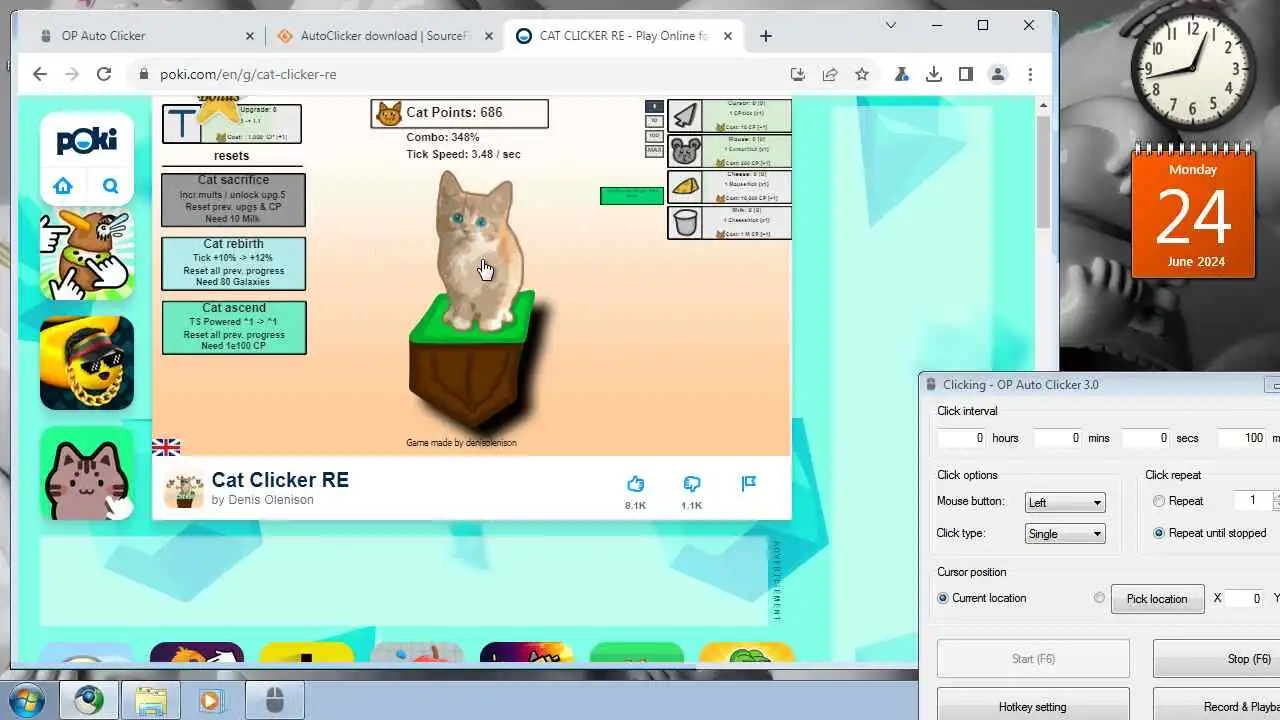Report the game with flag icon

coord(748,484)
